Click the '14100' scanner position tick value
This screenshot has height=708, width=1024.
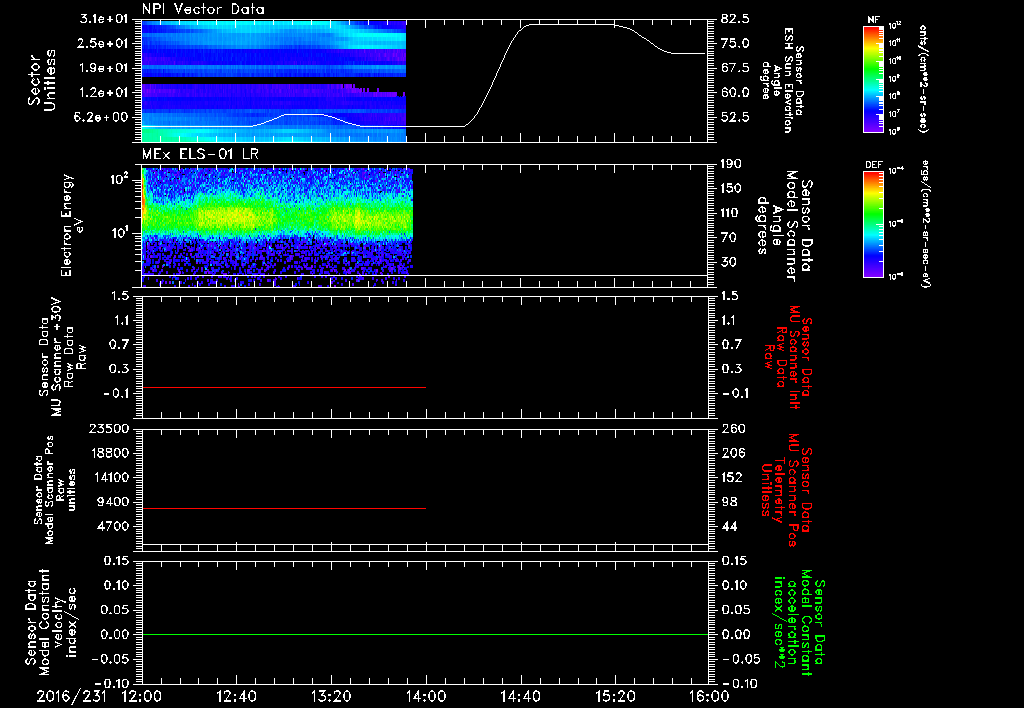109,477
